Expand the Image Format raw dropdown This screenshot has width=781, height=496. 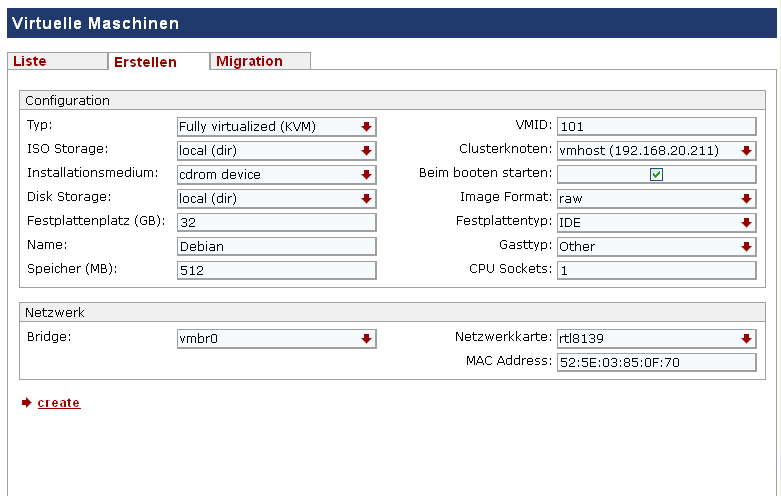tap(656, 199)
